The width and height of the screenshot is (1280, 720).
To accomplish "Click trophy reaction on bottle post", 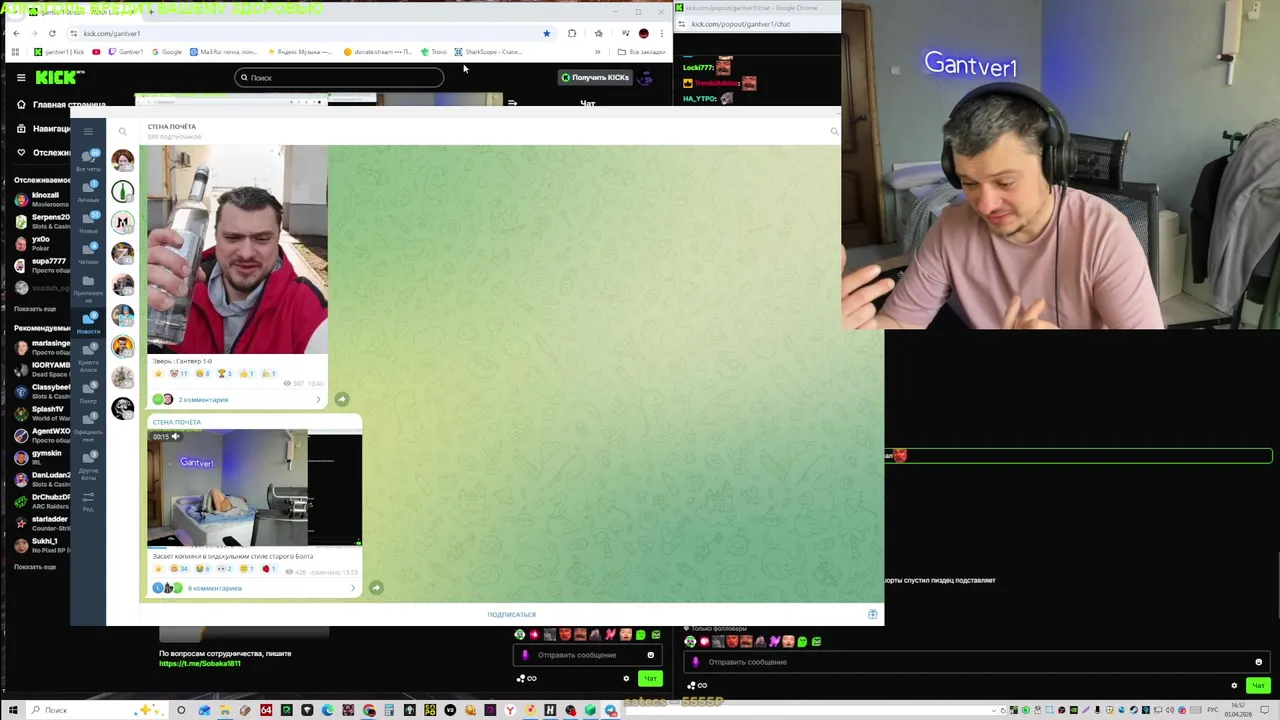I will pyautogui.click(x=226, y=373).
